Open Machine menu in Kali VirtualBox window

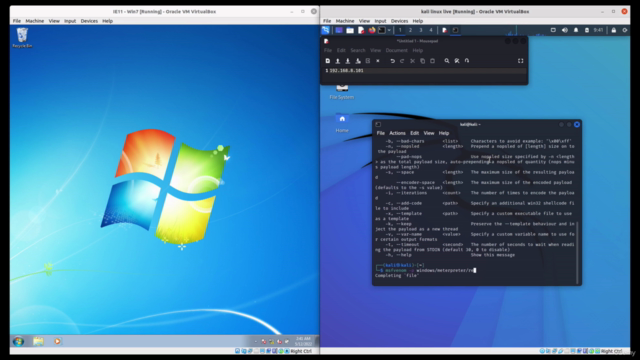click(x=345, y=21)
